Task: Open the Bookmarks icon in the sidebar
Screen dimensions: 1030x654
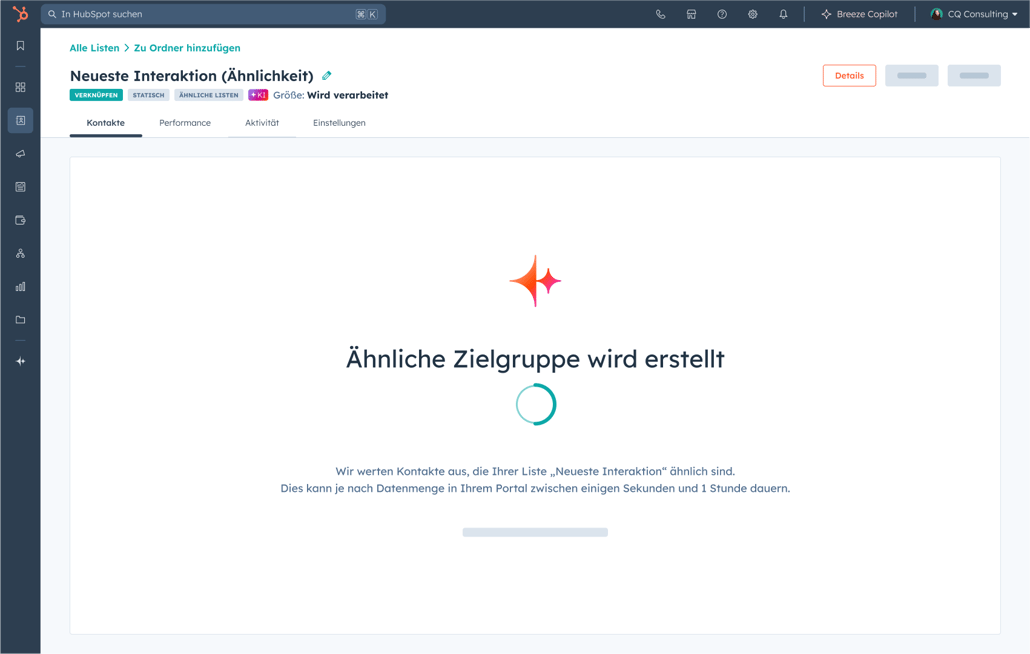Action: click(x=20, y=45)
